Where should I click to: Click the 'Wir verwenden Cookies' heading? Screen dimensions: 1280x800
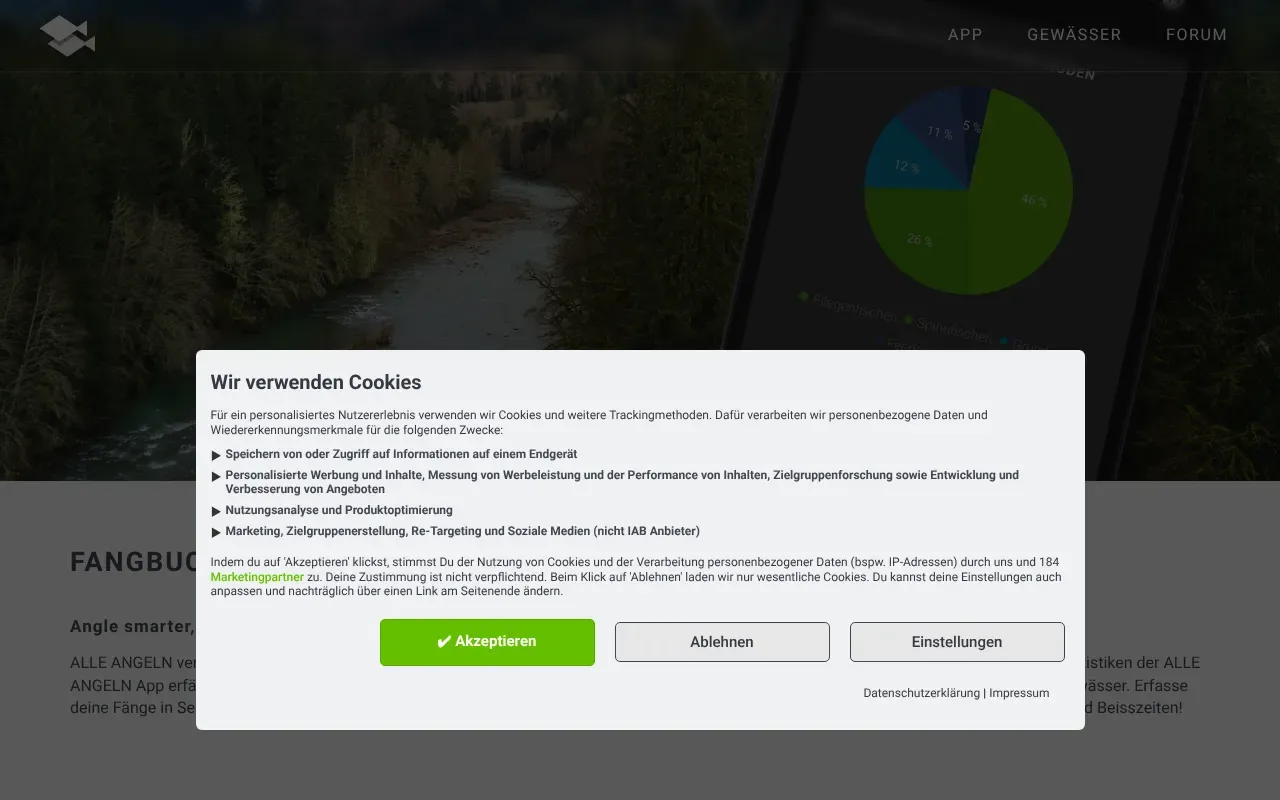(x=316, y=382)
